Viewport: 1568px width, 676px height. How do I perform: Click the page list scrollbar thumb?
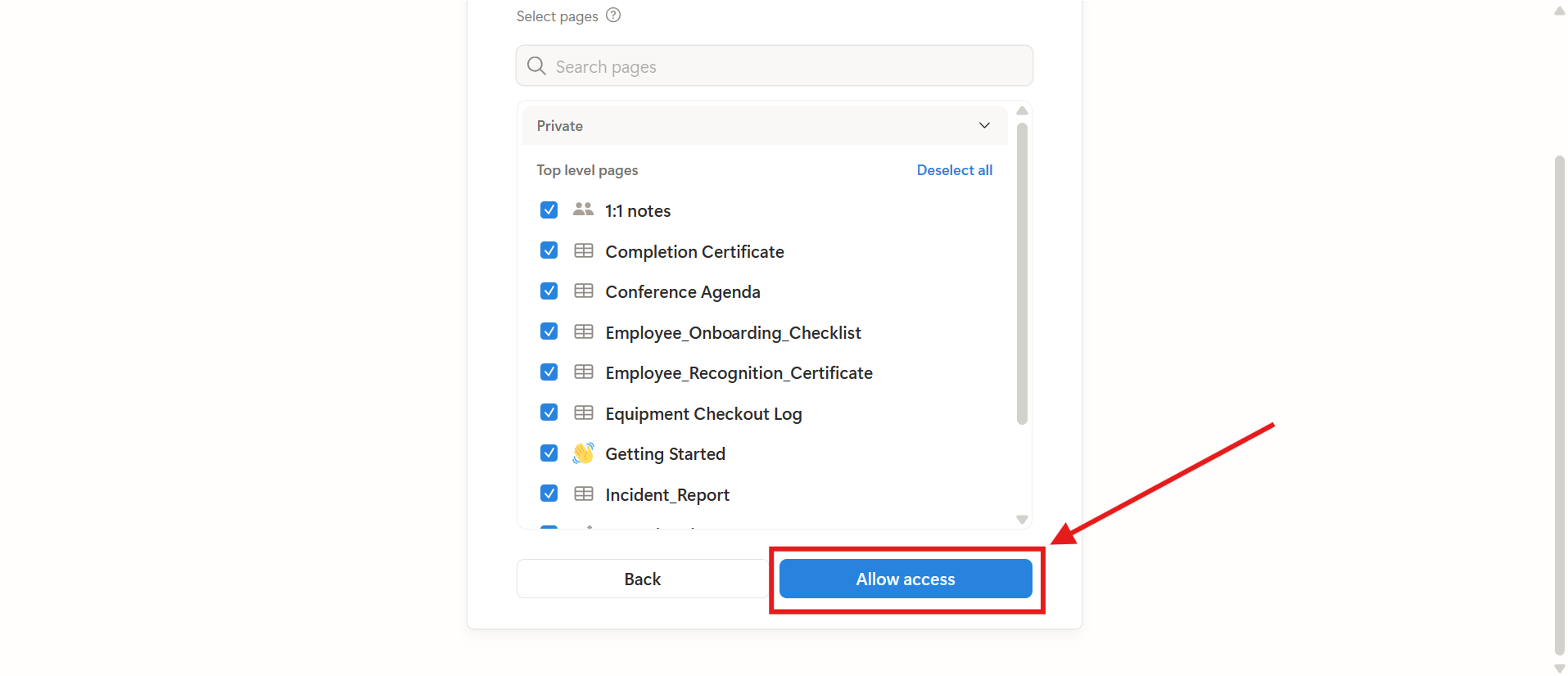(1022, 274)
